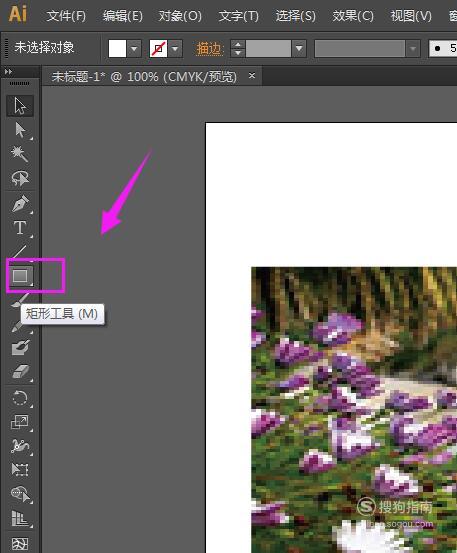Open the 编辑(E) menu
Image resolution: width=457 pixels, height=553 pixels.
(x=123, y=16)
